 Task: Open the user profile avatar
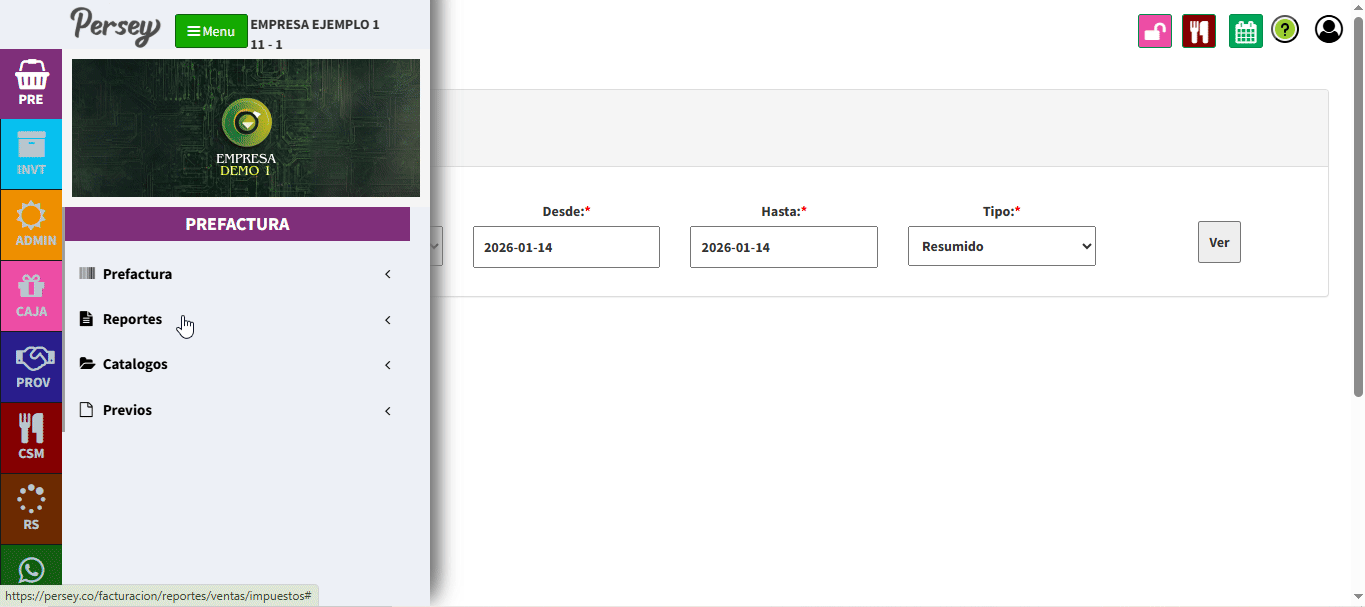point(1328,30)
